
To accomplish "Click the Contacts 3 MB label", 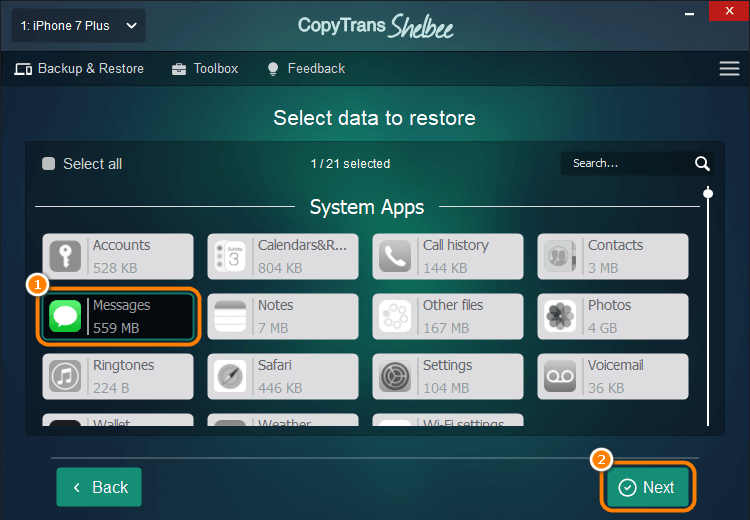I will 616,256.
